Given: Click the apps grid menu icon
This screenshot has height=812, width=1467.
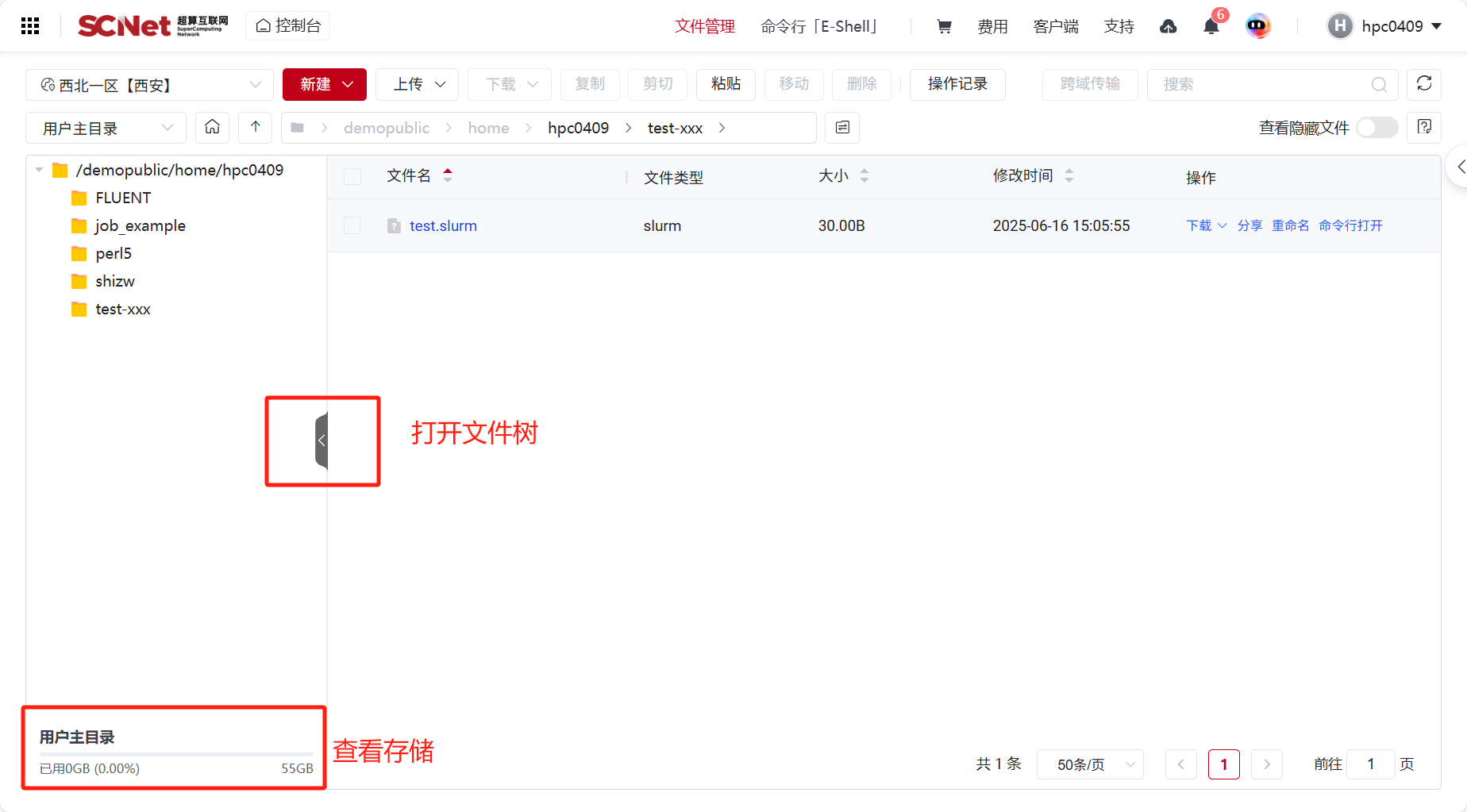Looking at the screenshot, I should 30,26.
